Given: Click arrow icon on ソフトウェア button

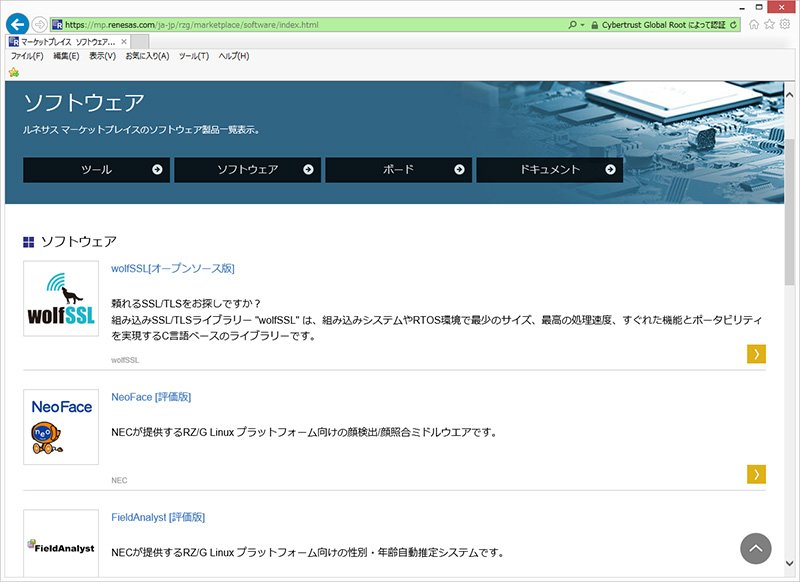Looking at the screenshot, I should coord(308,169).
